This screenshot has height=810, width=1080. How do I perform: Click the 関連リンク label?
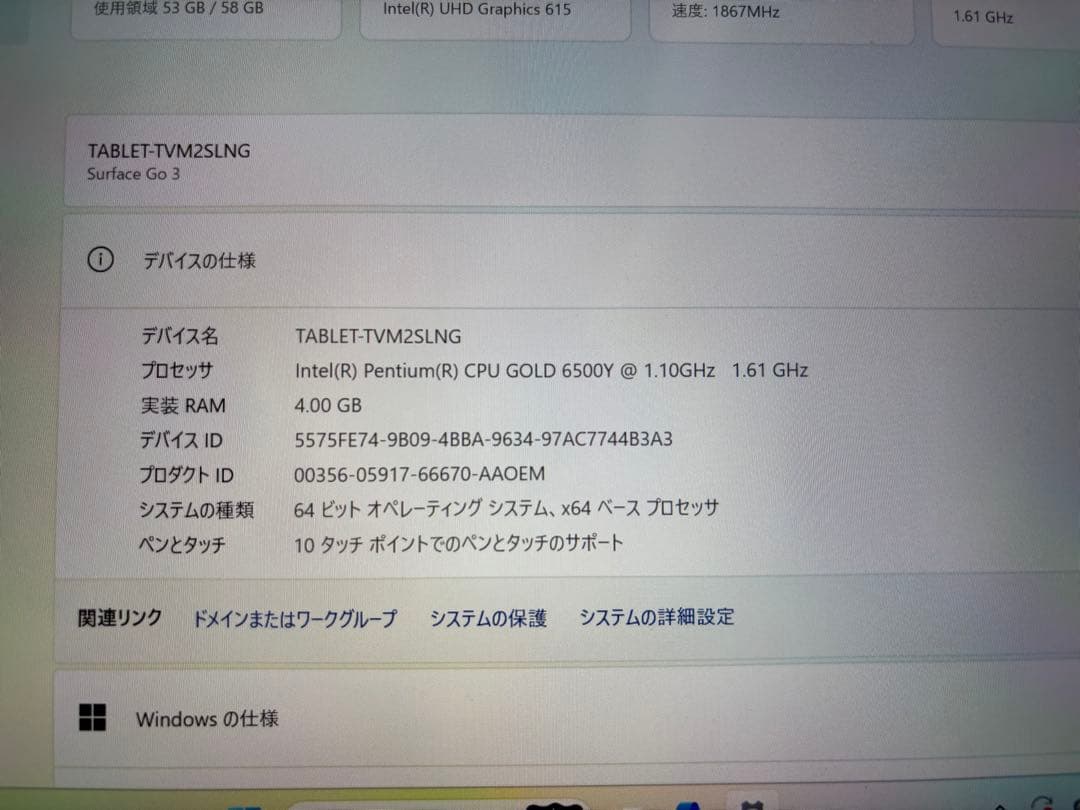click(x=120, y=618)
